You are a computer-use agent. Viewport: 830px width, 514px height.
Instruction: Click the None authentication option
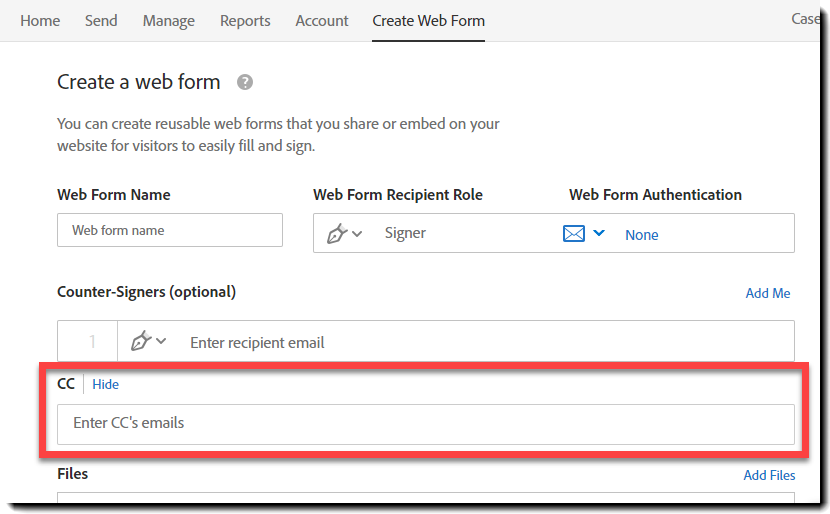point(642,235)
